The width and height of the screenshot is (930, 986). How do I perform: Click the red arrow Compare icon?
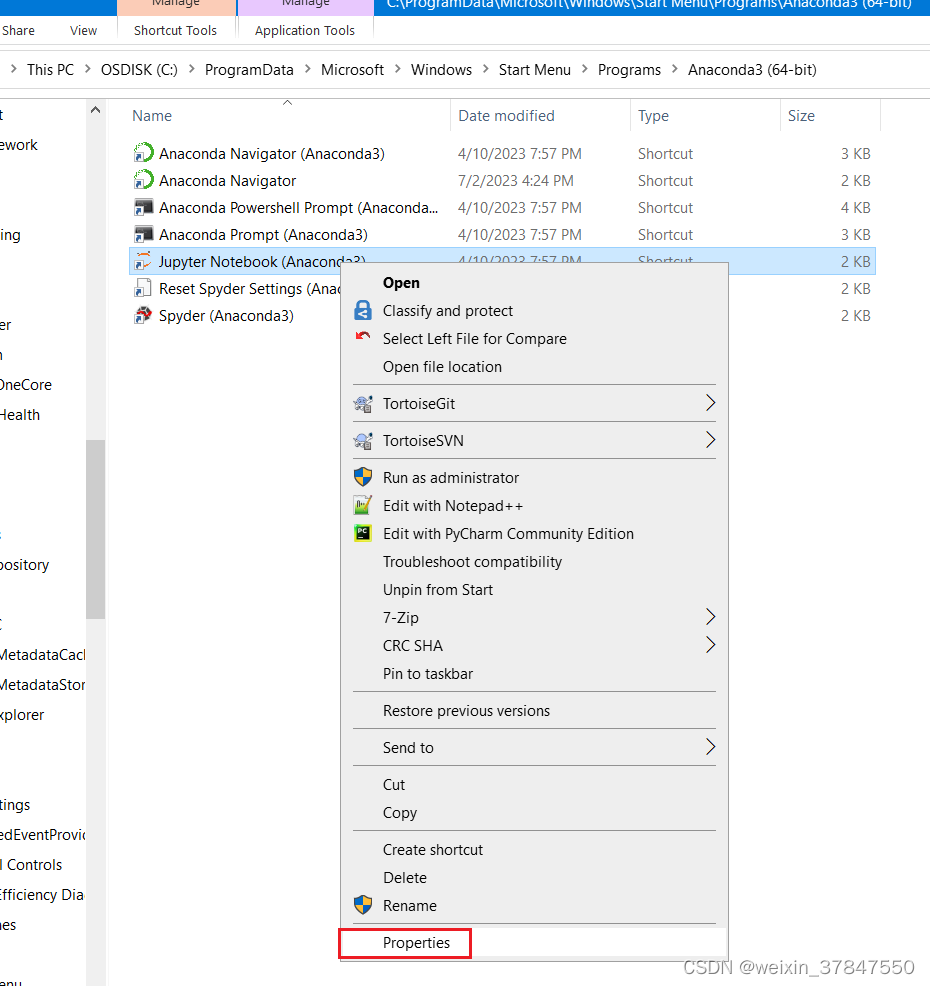click(363, 336)
